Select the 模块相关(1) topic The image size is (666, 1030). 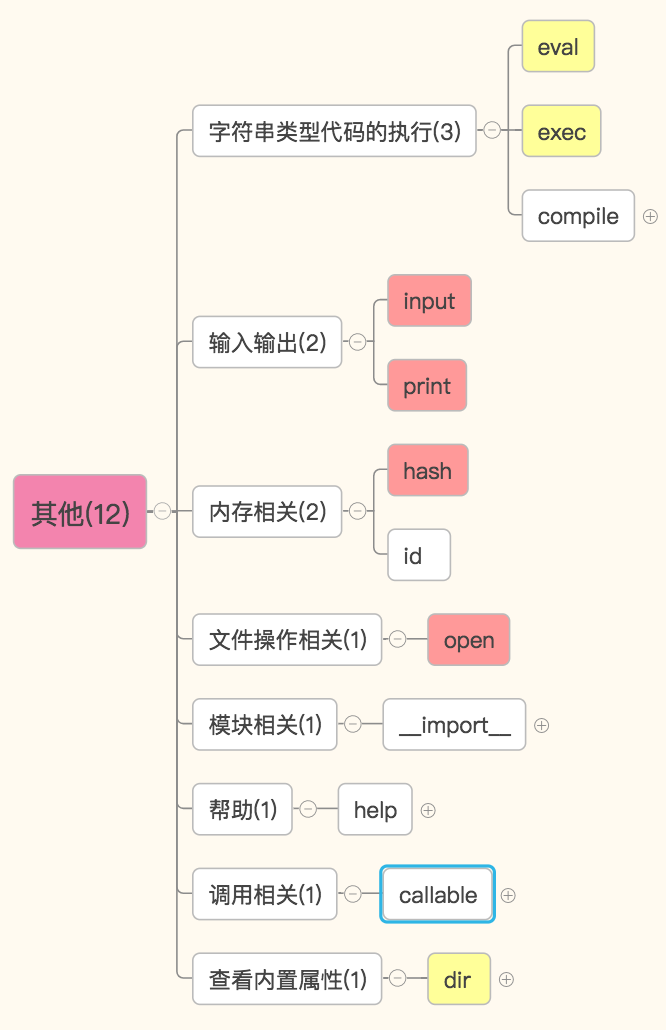coord(265,725)
